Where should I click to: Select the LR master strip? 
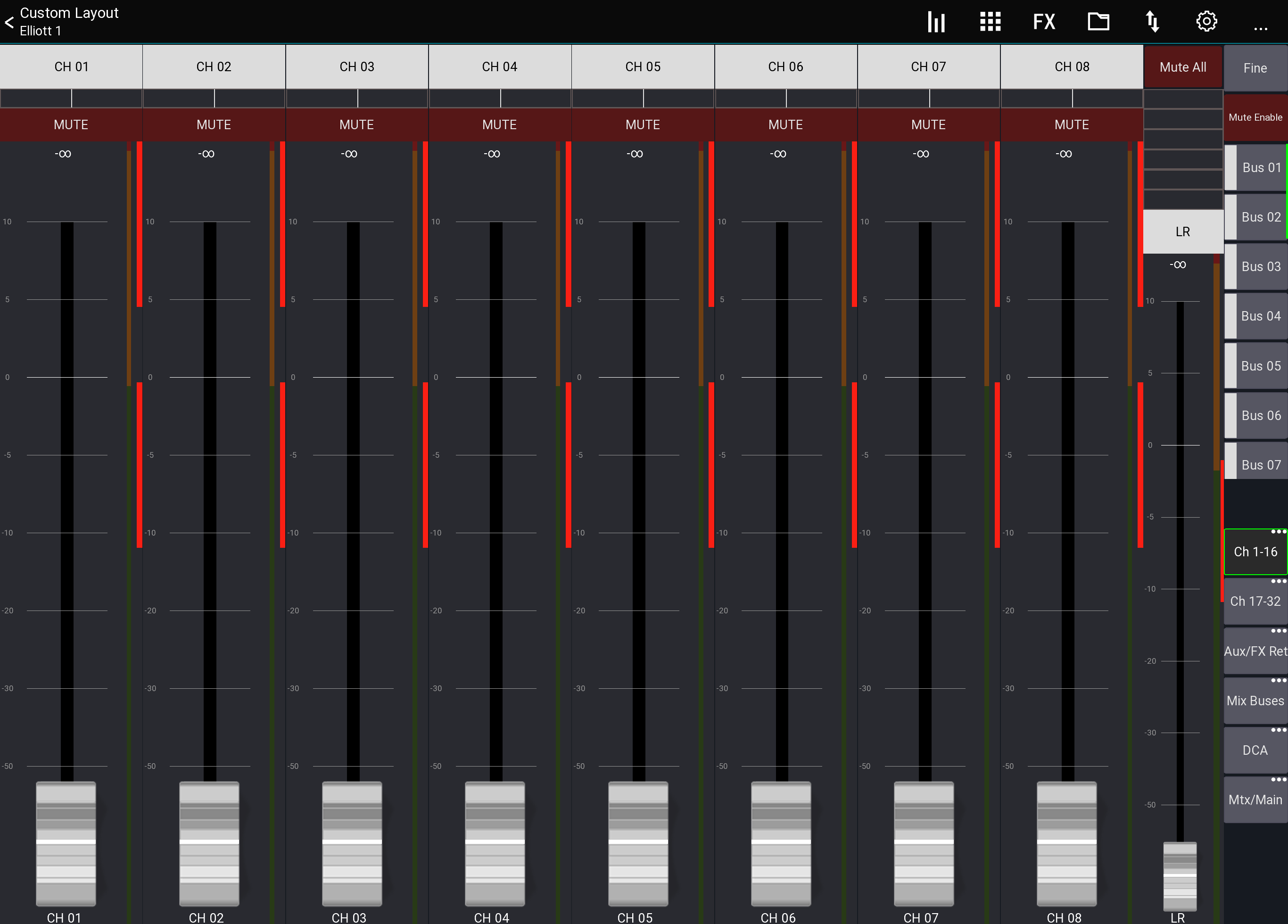[1182, 231]
